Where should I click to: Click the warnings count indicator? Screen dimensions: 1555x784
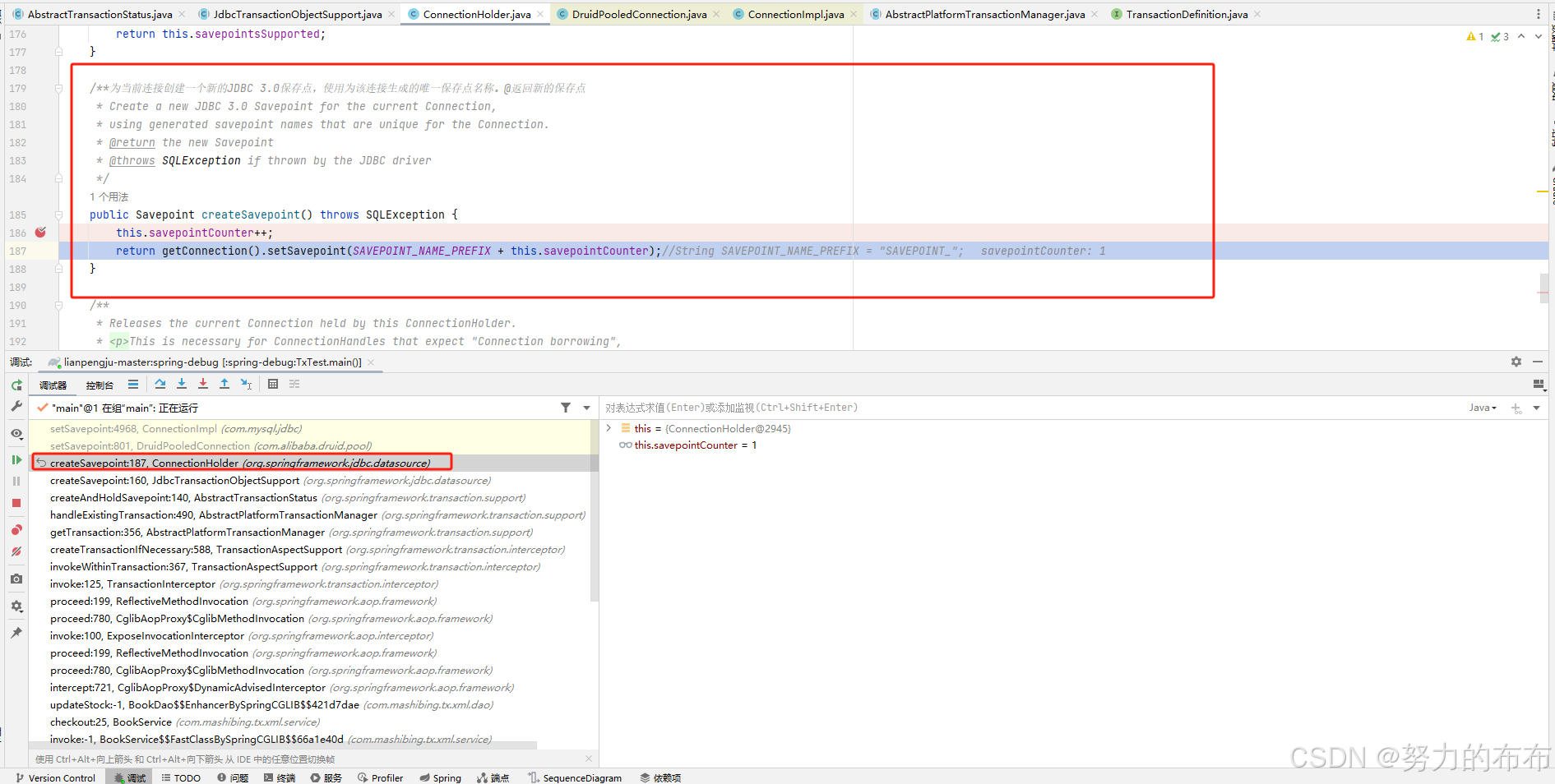(x=1475, y=36)
